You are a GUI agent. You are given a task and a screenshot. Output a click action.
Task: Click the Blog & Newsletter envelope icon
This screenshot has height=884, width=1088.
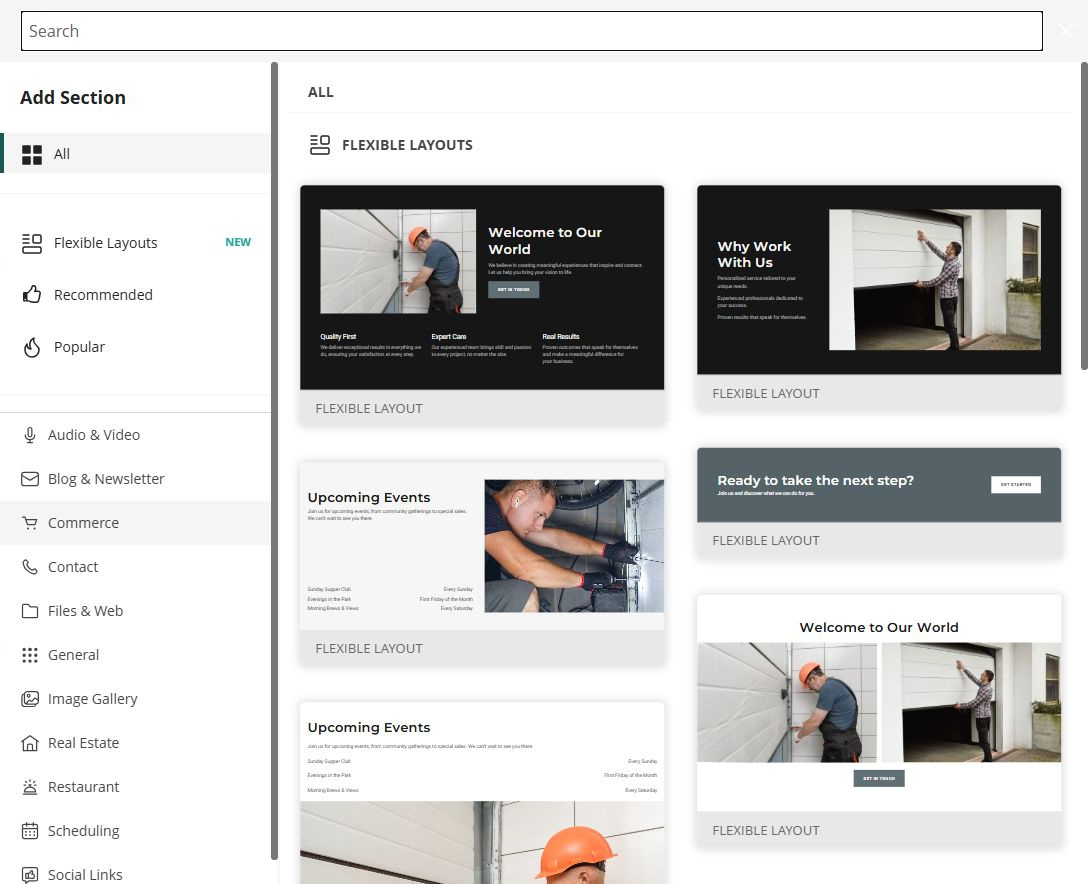coord(30,479)
